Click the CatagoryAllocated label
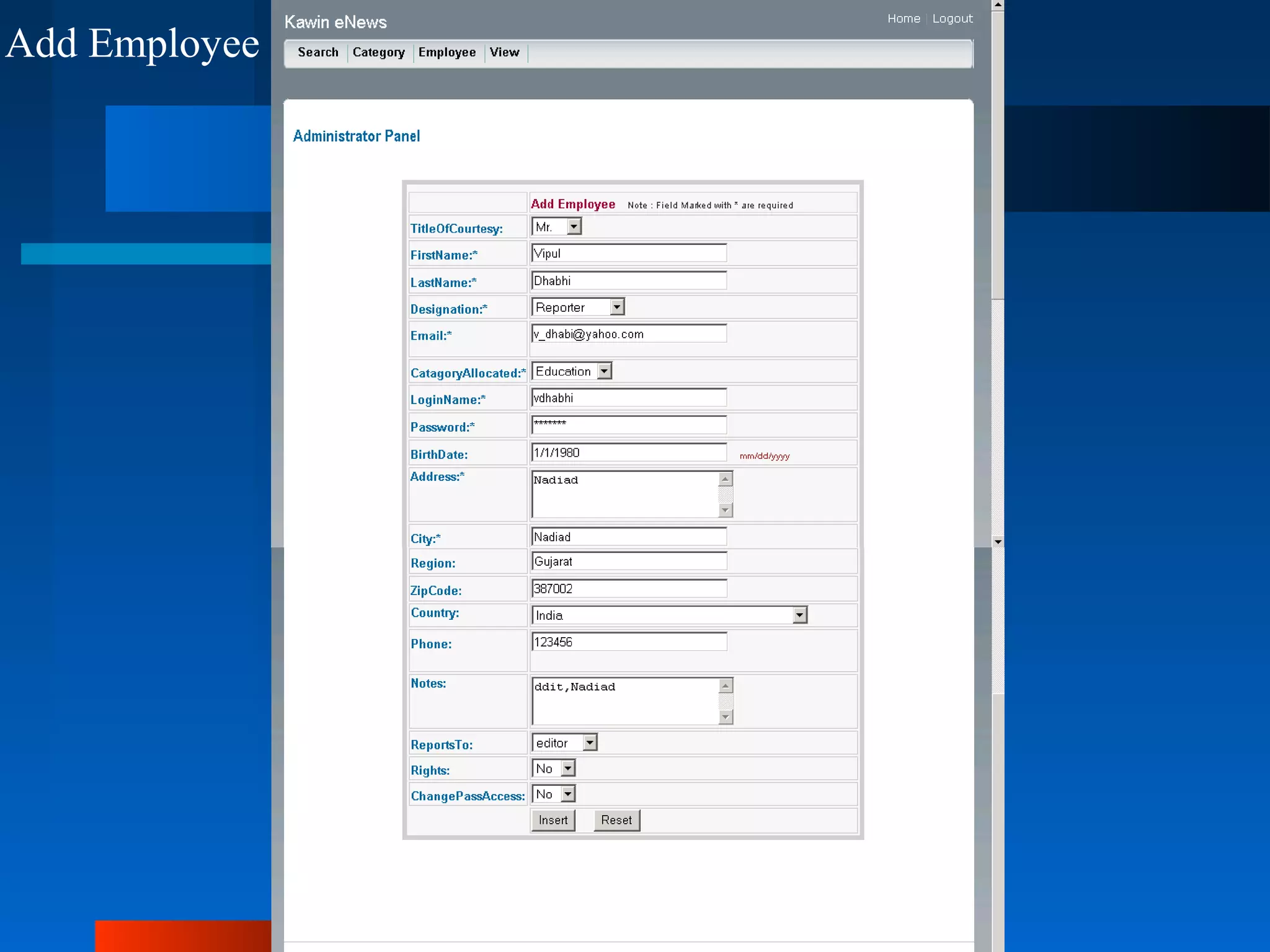1270x952 pixels. (x=468, y=372)
